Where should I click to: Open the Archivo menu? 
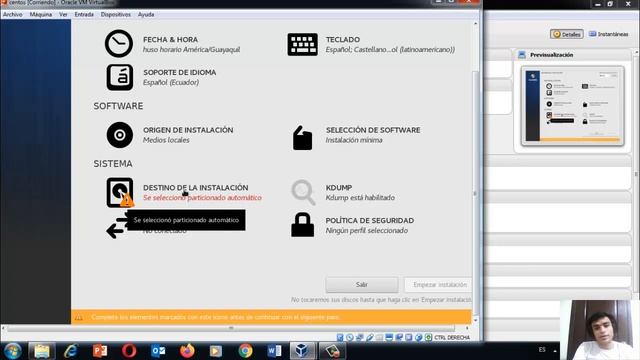(x=12, y=14)
